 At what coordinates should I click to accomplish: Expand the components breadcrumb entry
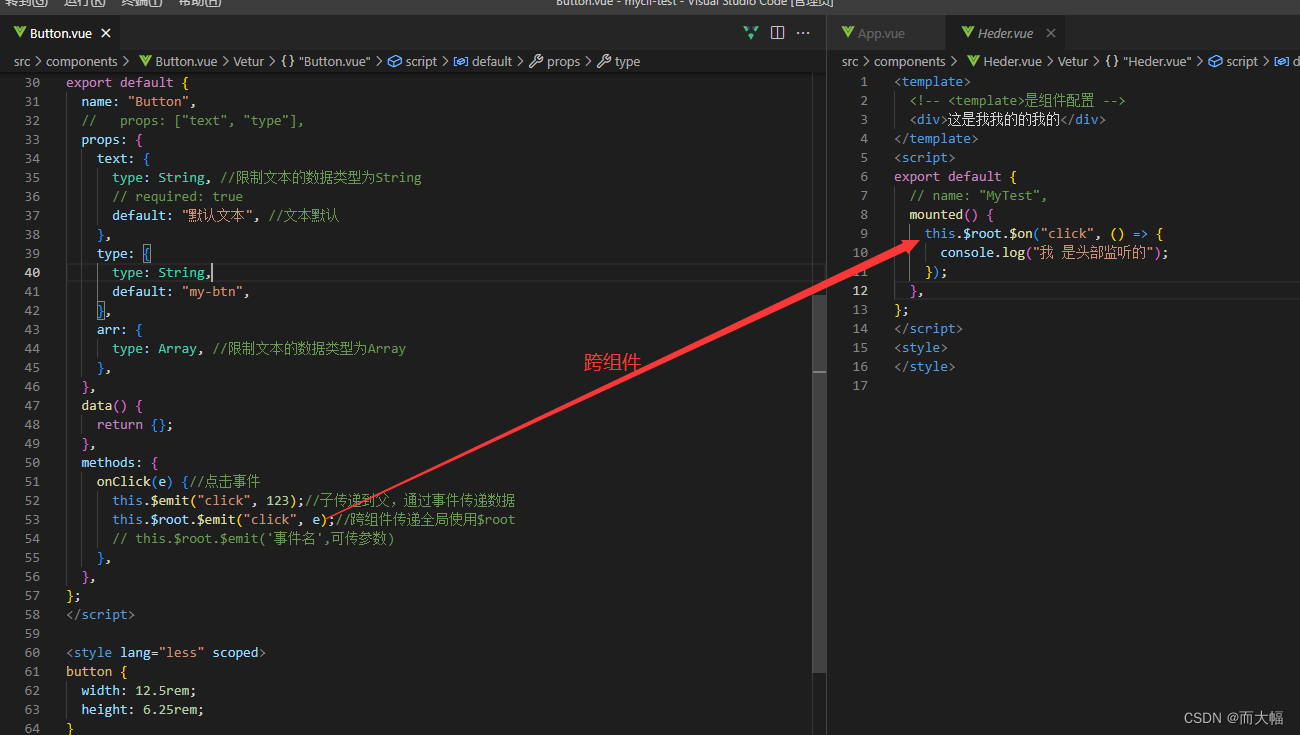(x=86, y=61)
